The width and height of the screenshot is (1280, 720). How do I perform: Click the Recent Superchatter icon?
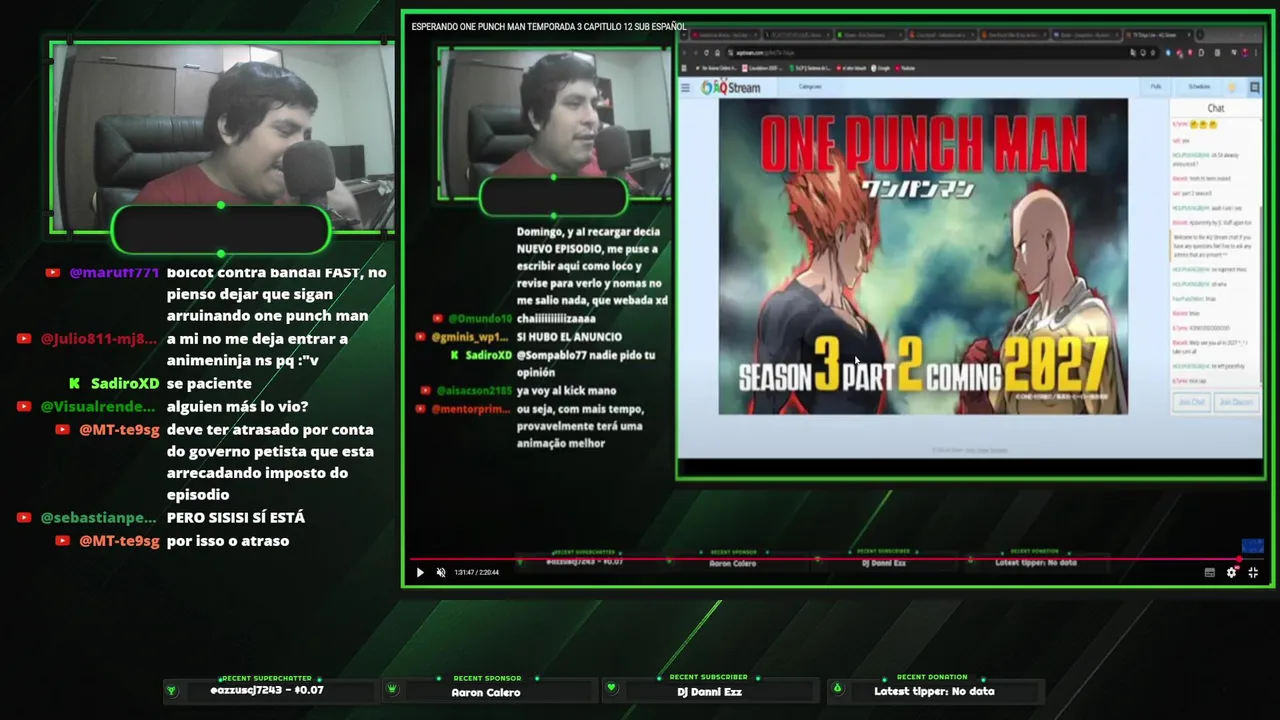[171, 689]
